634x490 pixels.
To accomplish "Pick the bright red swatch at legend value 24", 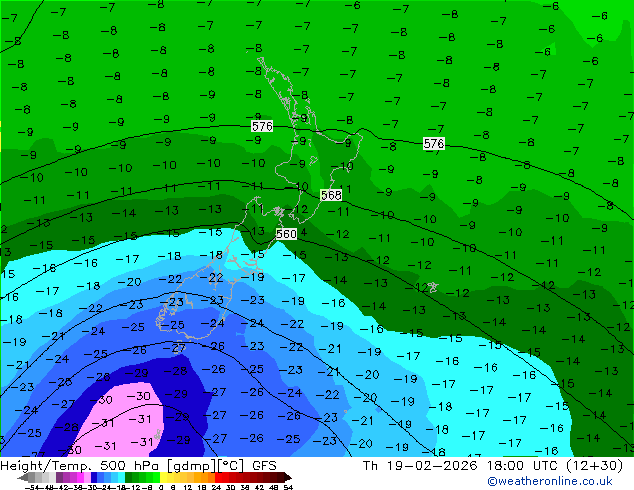I will click(218, 477).
